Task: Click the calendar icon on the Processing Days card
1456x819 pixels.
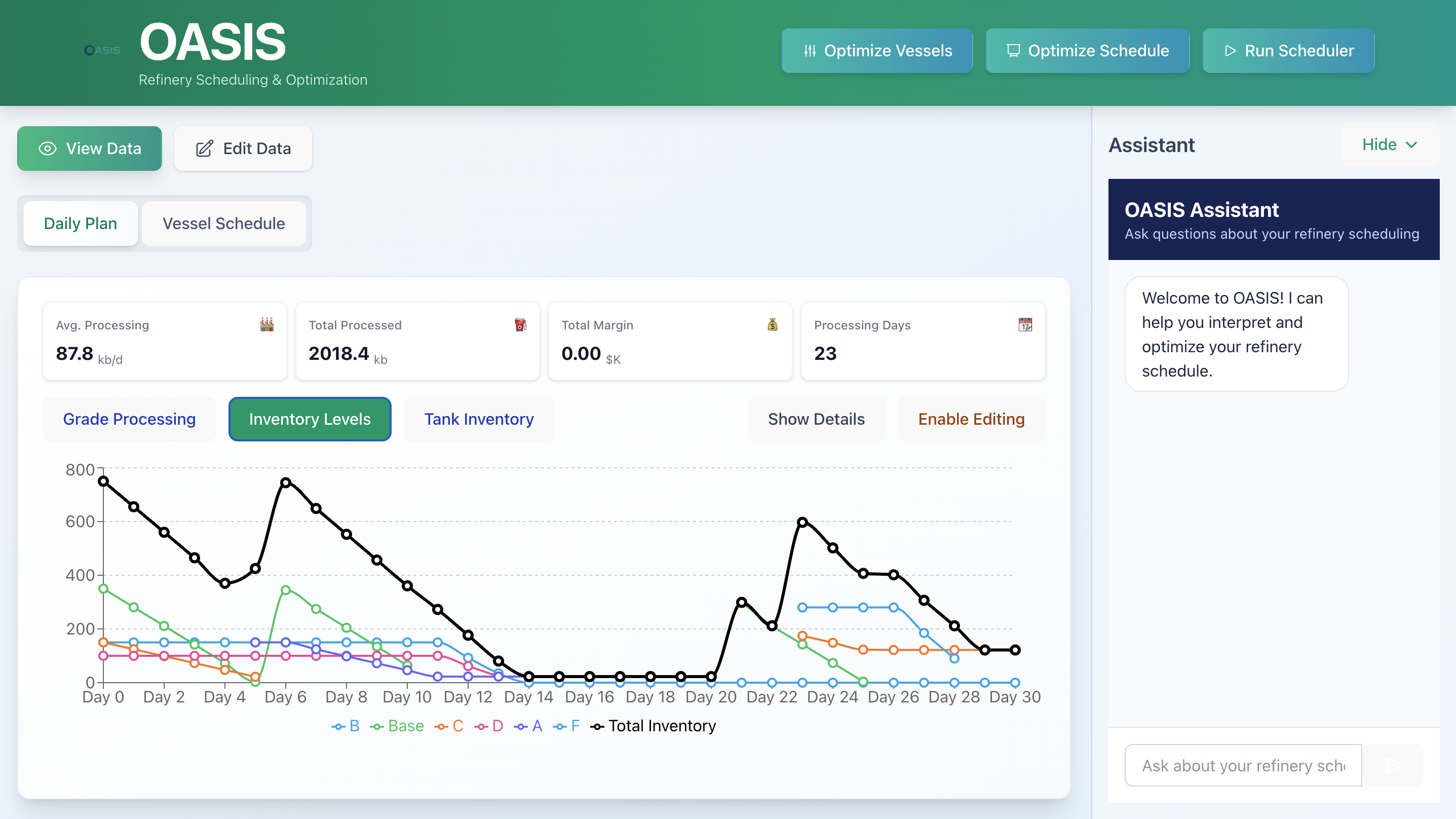Action: coord(1025,325)
